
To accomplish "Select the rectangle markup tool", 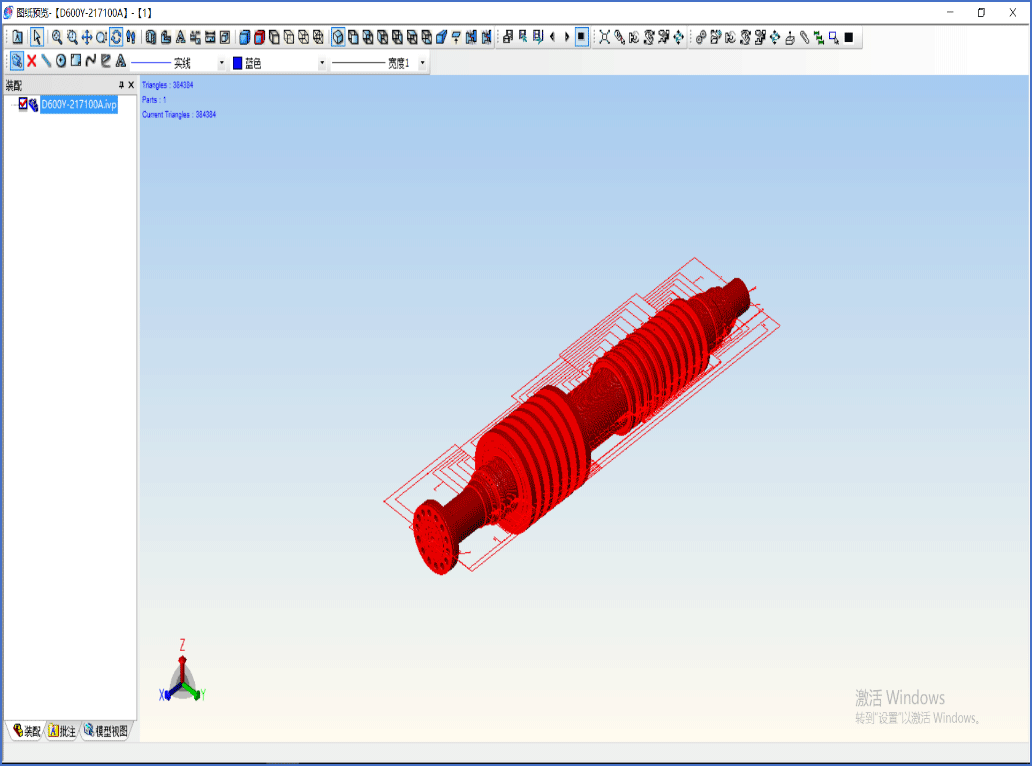I will (x=76, y=62).
